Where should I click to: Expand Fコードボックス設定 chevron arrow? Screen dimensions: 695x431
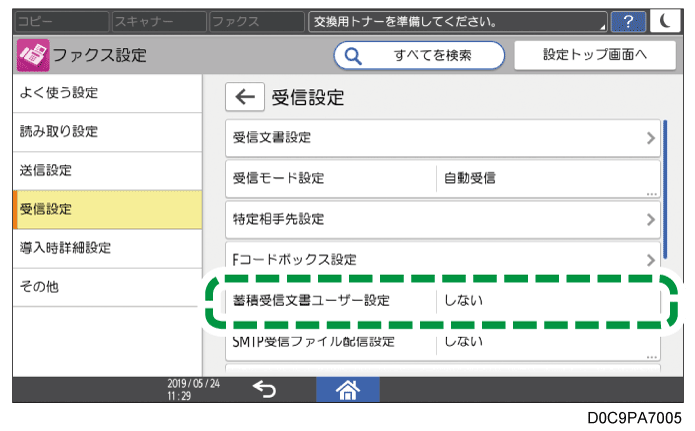(650, 260)
